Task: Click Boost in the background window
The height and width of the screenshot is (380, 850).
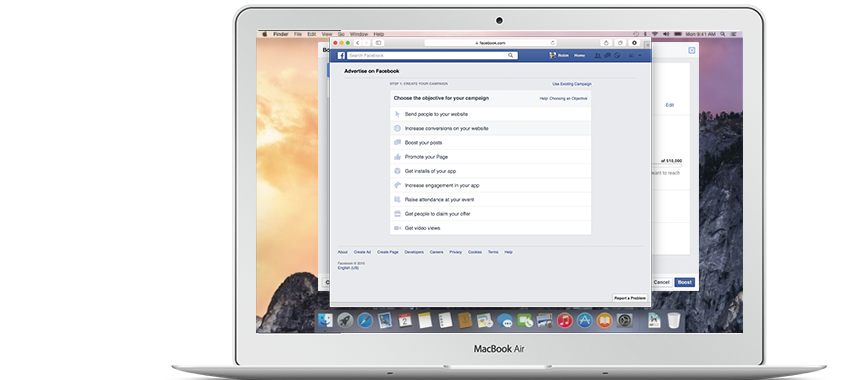Action: (x=685, y=282)
